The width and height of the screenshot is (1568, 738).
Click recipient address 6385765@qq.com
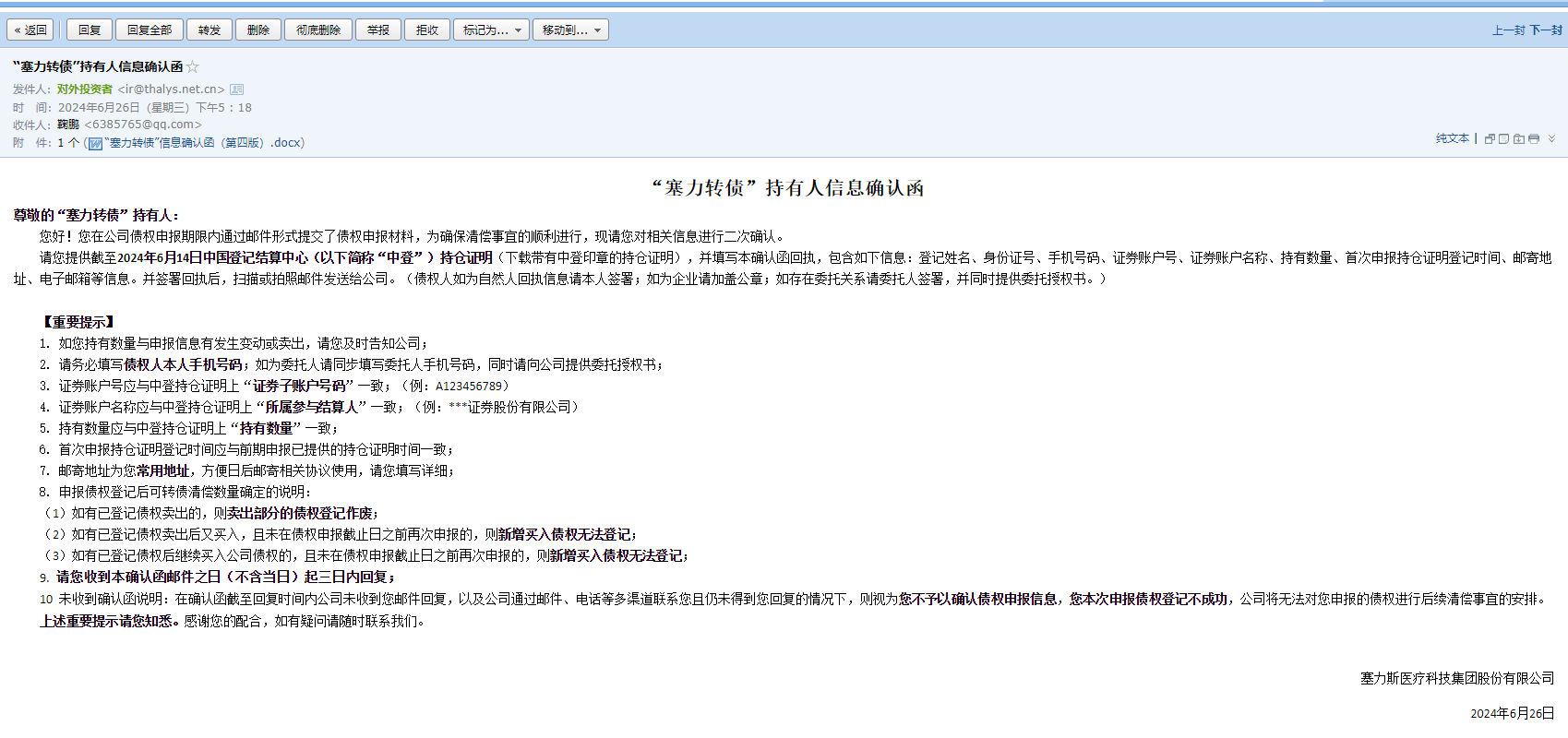click(x=143, y=125)
